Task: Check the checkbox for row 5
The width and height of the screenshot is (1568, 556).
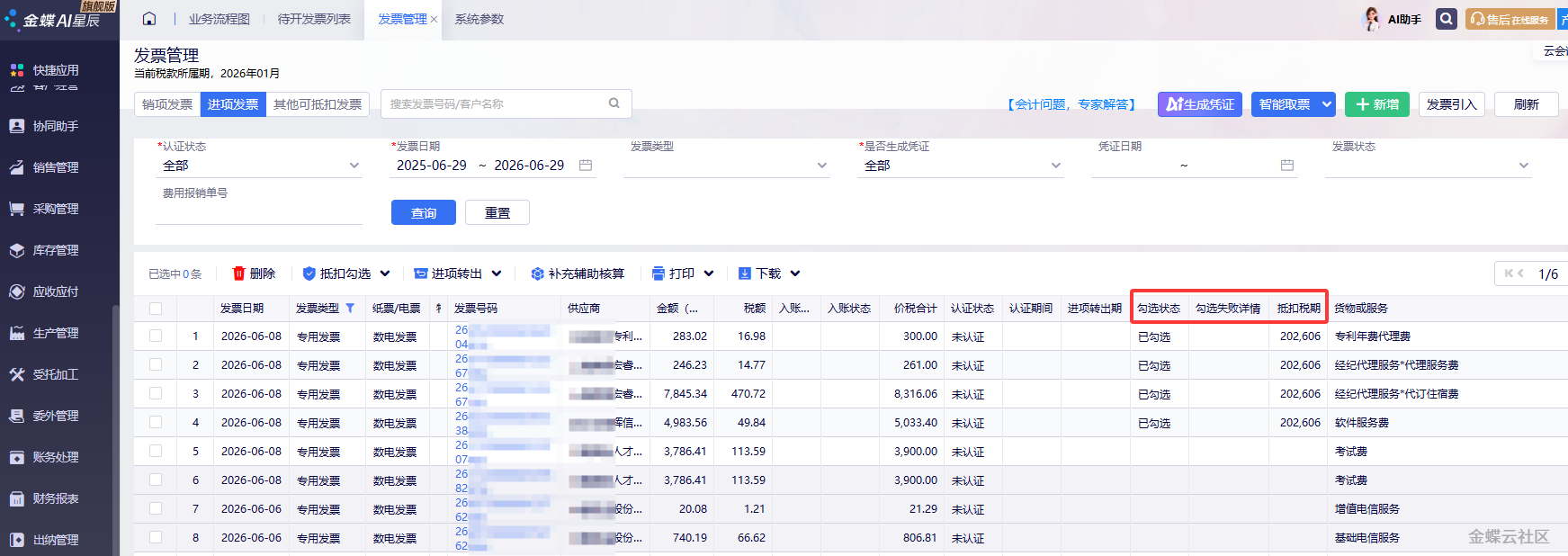Action: point(156,452)
